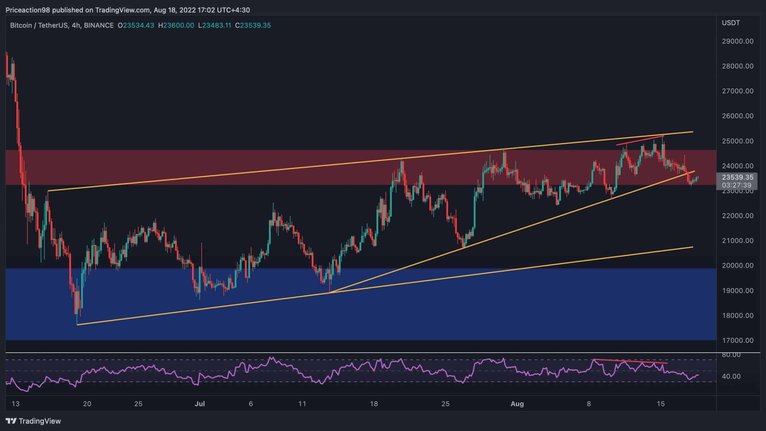Click the 25000.00 price axis label
Screen dimensions: 766x431
click(737, 141)
